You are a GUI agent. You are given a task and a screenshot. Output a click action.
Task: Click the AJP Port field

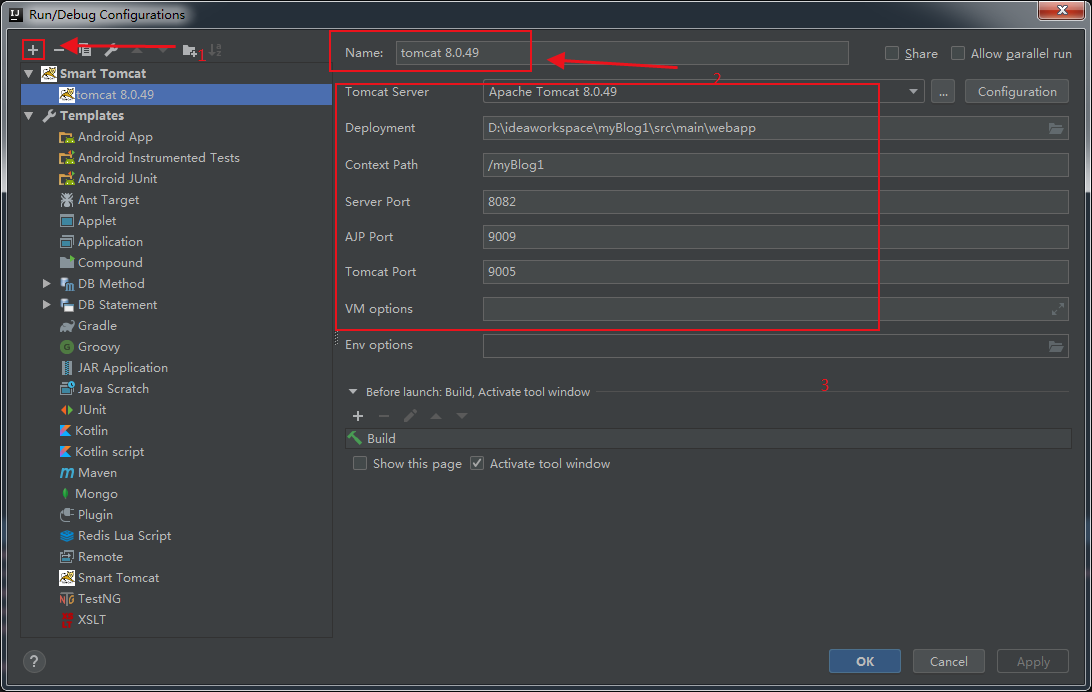pyautogui.click(x=776, y=237)
